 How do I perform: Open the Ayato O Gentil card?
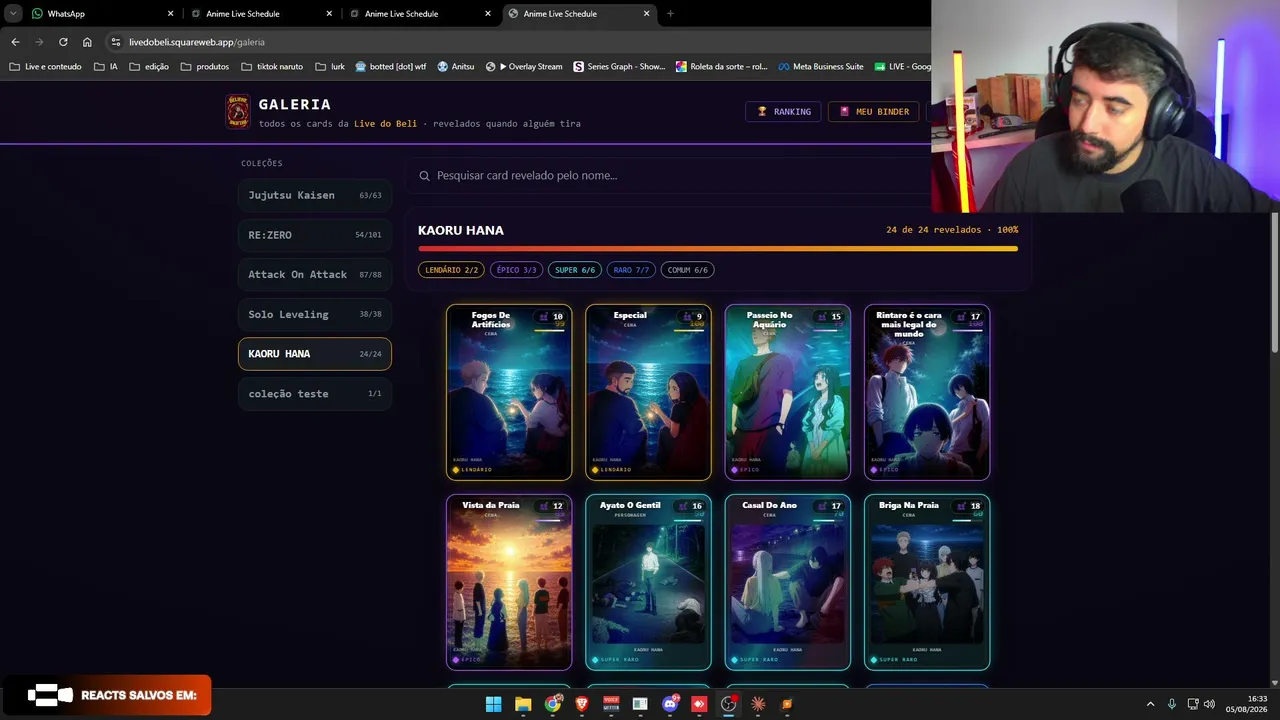(648, 582)
